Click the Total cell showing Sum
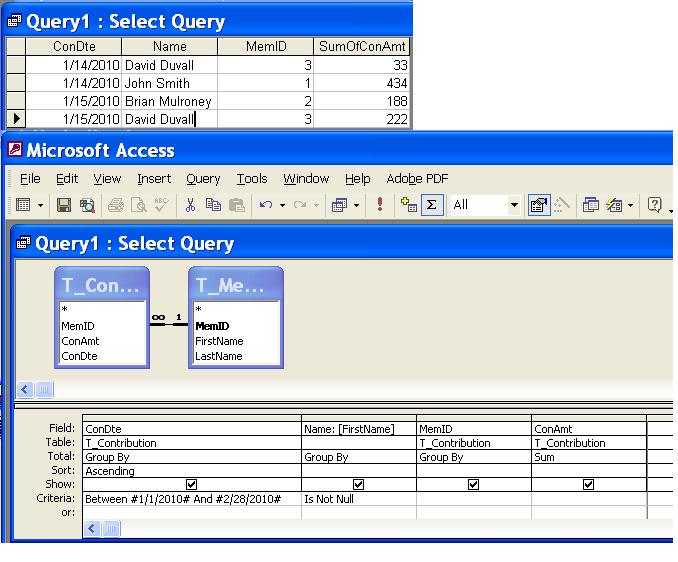Image resolution: width=678 pixels, height=562 pixels. pyautogui.click(x=588, y=457)
